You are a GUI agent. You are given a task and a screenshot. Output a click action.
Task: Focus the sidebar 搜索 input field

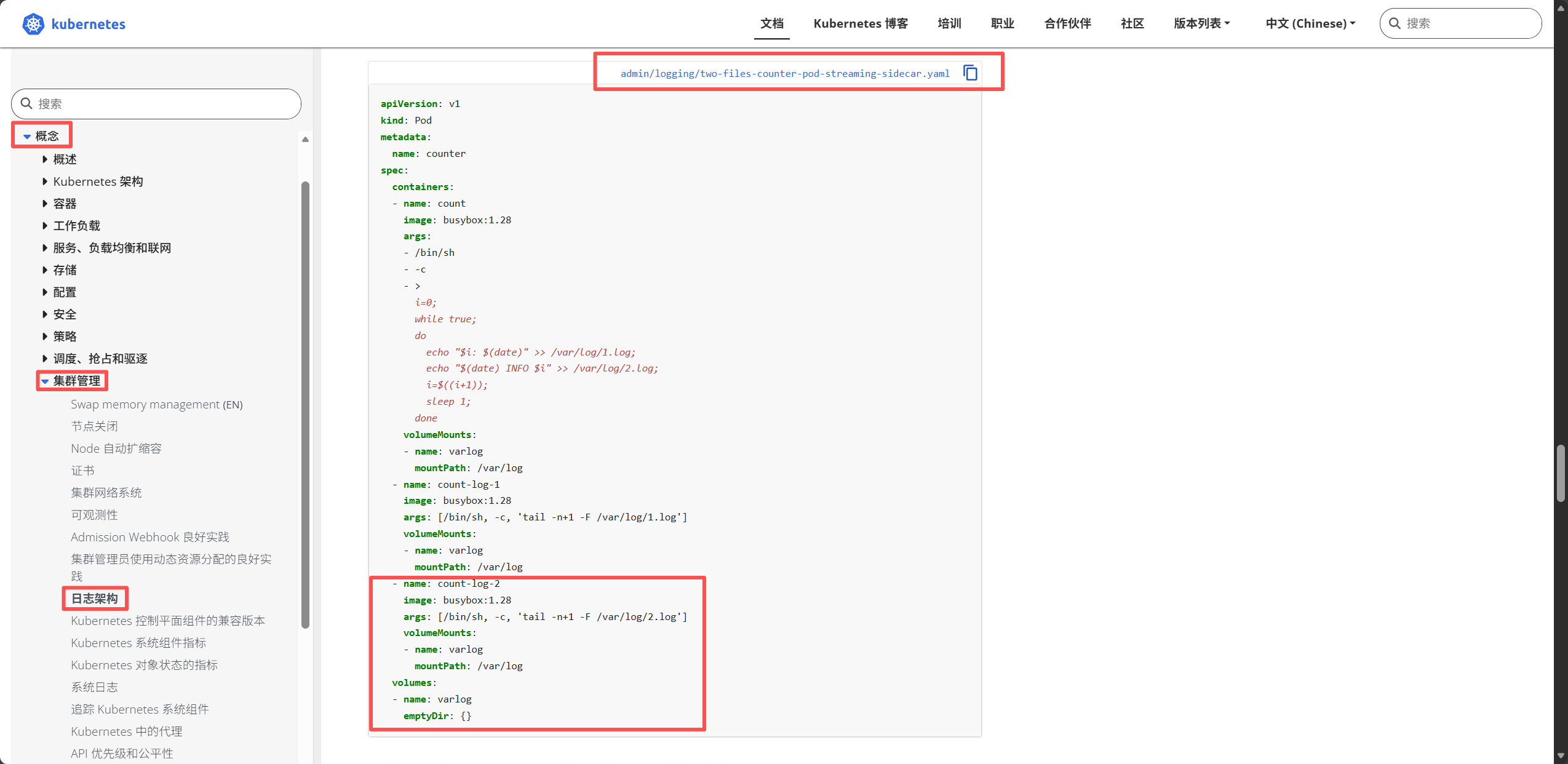156,103
